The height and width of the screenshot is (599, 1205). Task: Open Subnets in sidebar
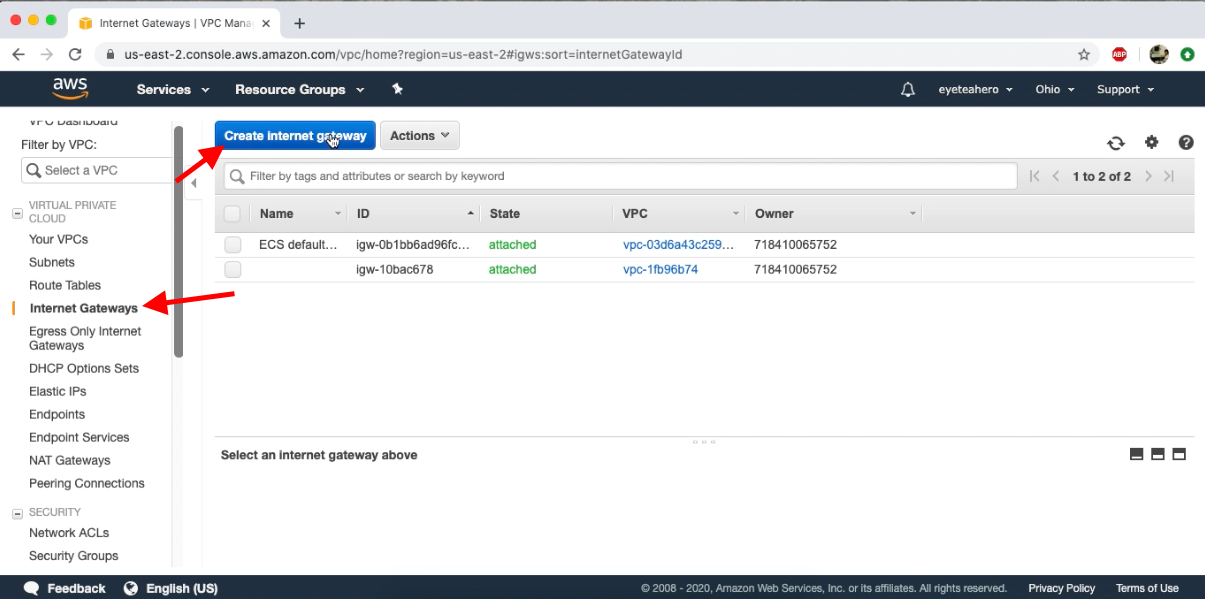52,262
